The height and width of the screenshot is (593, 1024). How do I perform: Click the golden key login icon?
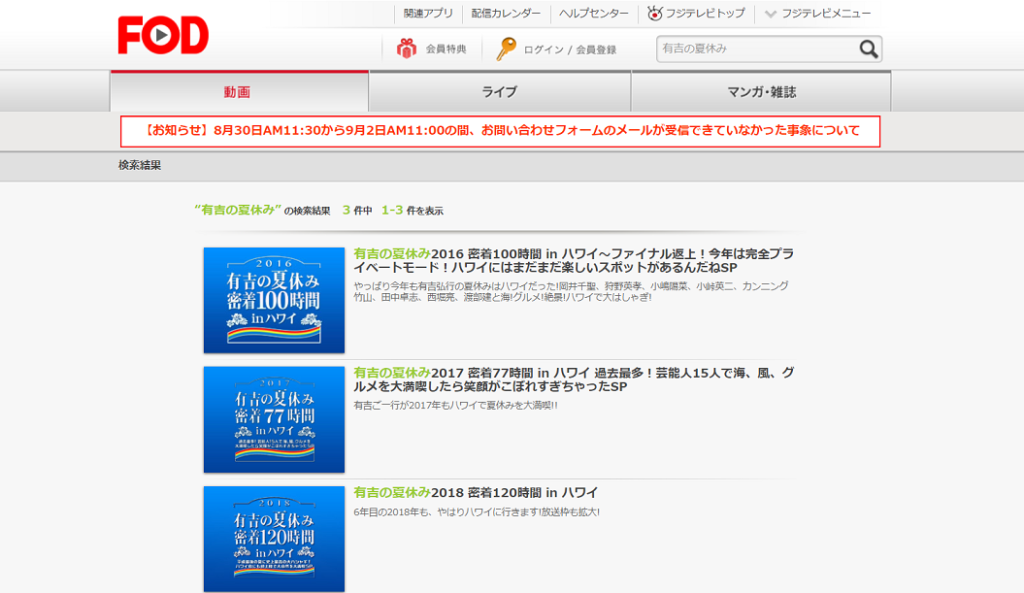coord(506,49)
